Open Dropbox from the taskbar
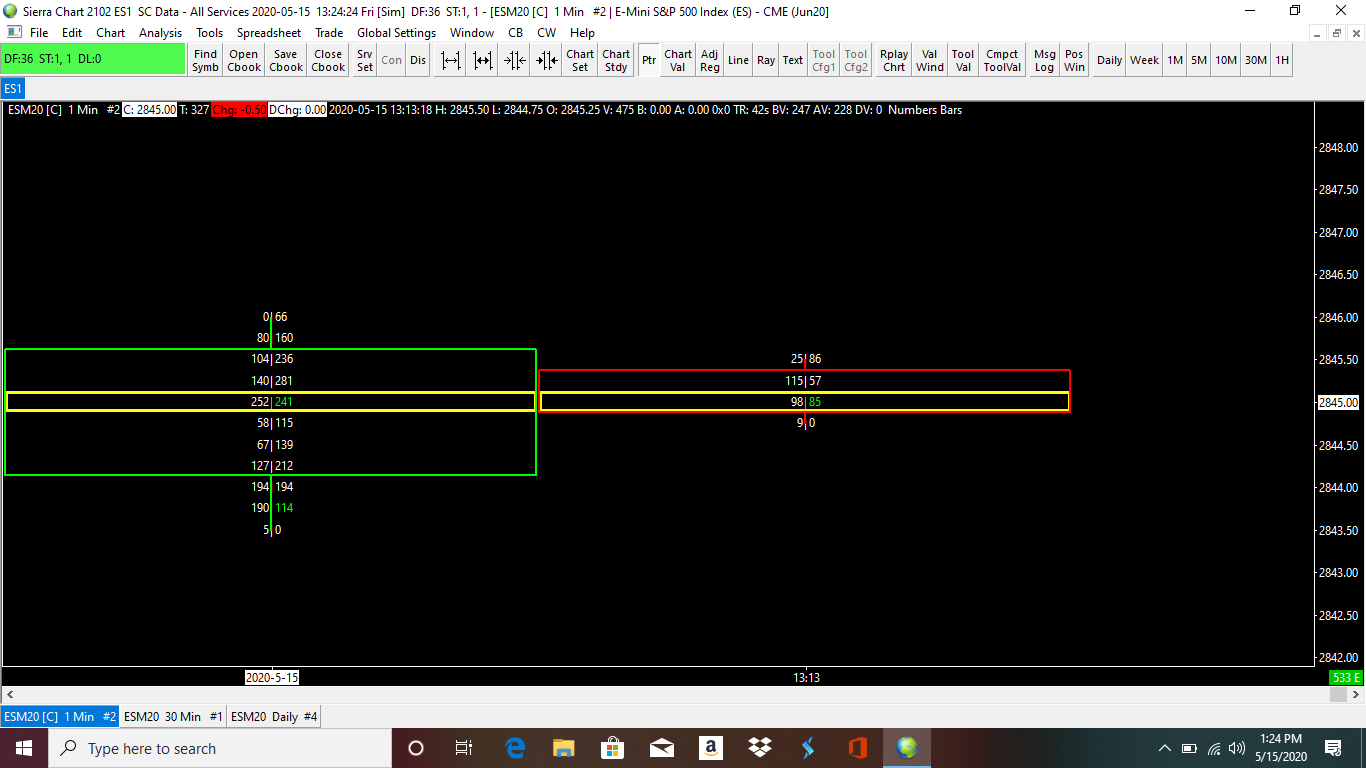This screenshot has width=1366, height=768. [760, 748]
